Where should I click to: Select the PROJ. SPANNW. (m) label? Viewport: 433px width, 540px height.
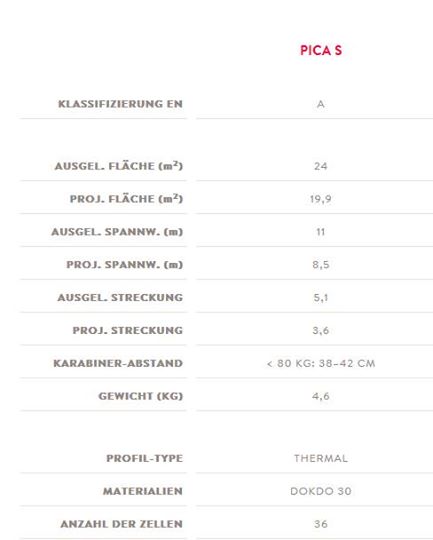[x=124, y=264]
